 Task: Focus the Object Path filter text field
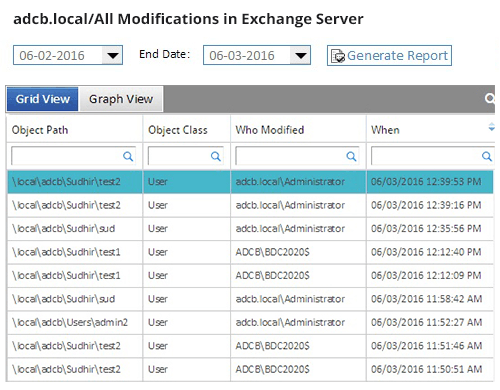(73, 156)
